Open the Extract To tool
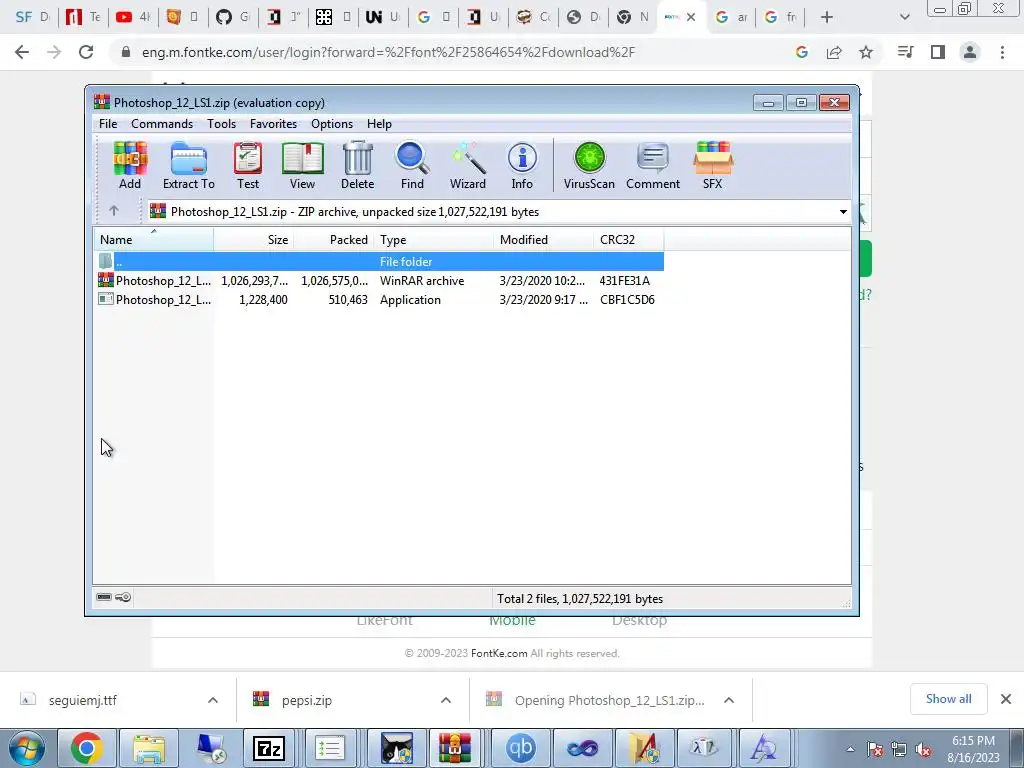The height and width of the screenshot is (768, 1024). (x=189, y=166)
